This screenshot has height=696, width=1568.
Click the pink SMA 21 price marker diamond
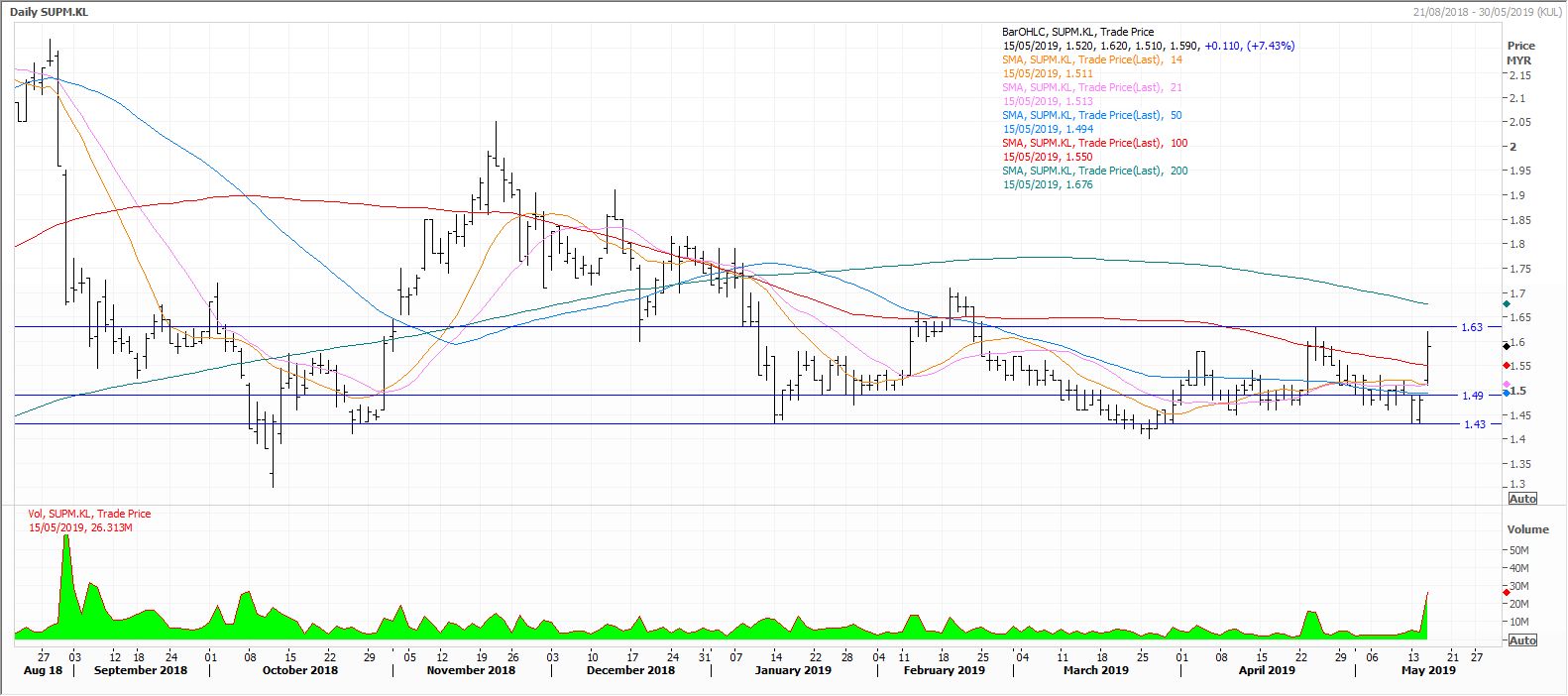point(1507,385)
